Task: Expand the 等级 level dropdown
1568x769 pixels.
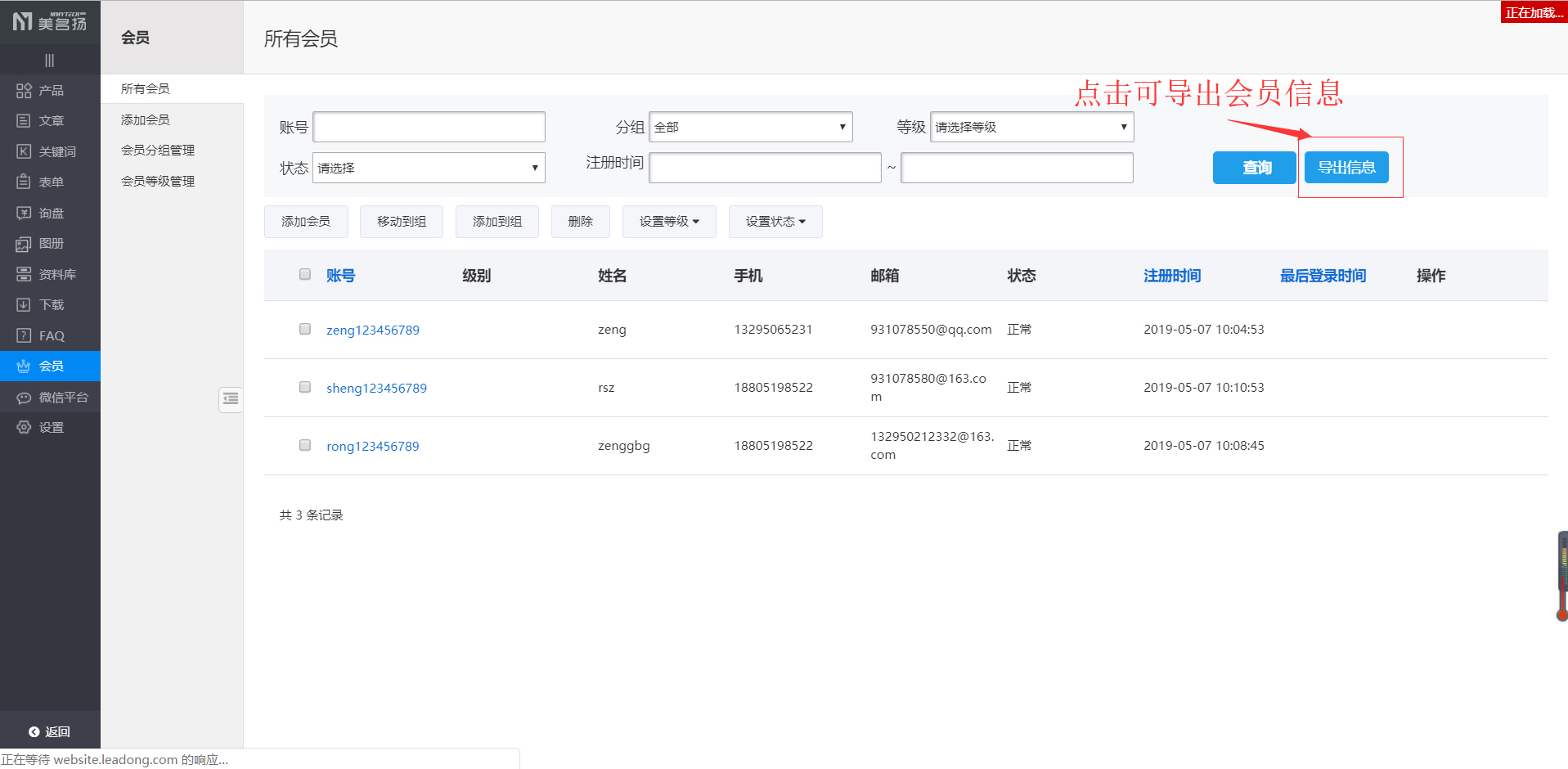Action: coord(1031,127)
